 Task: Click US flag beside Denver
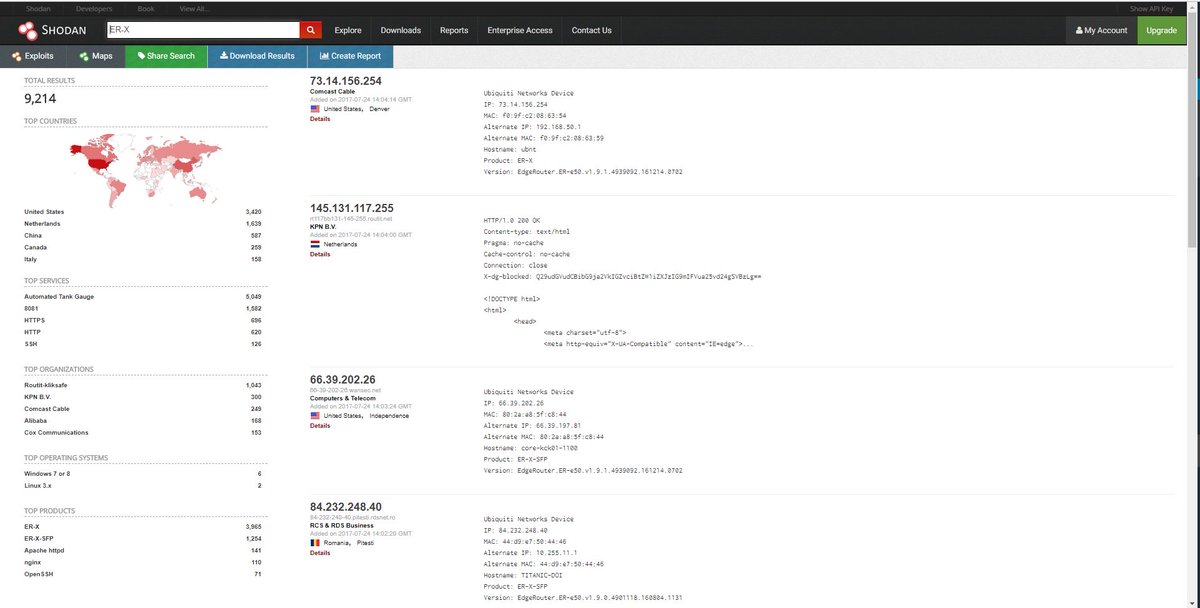[x=315, y=108]
